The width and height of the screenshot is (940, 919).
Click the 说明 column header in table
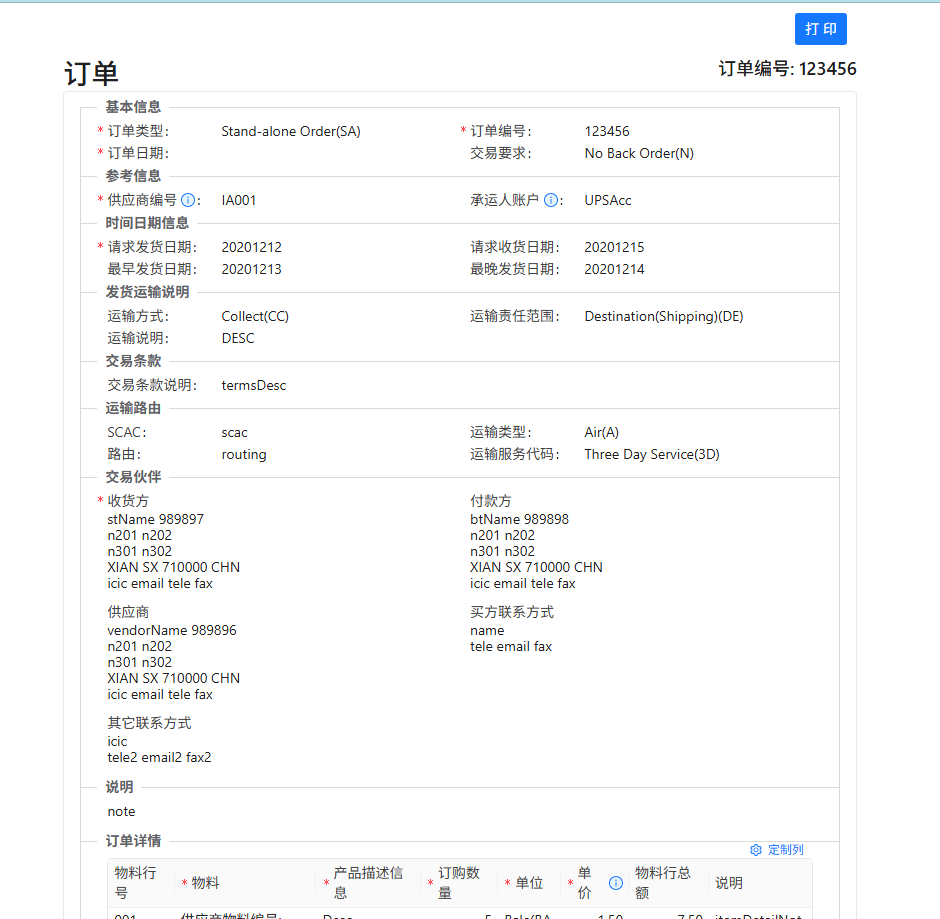[729, 883]
